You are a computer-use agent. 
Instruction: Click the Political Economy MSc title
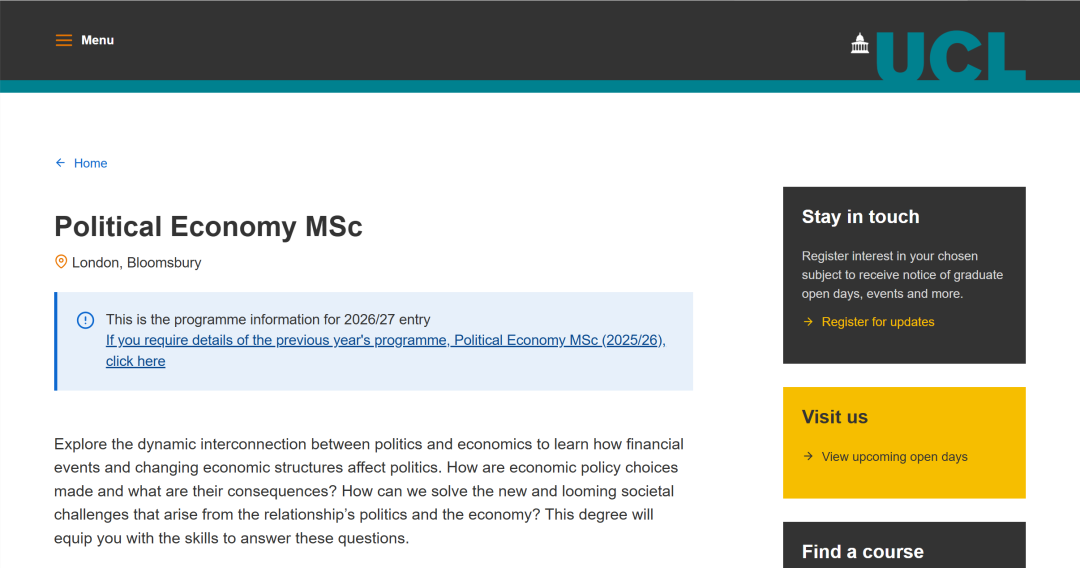tap(208, 227)
